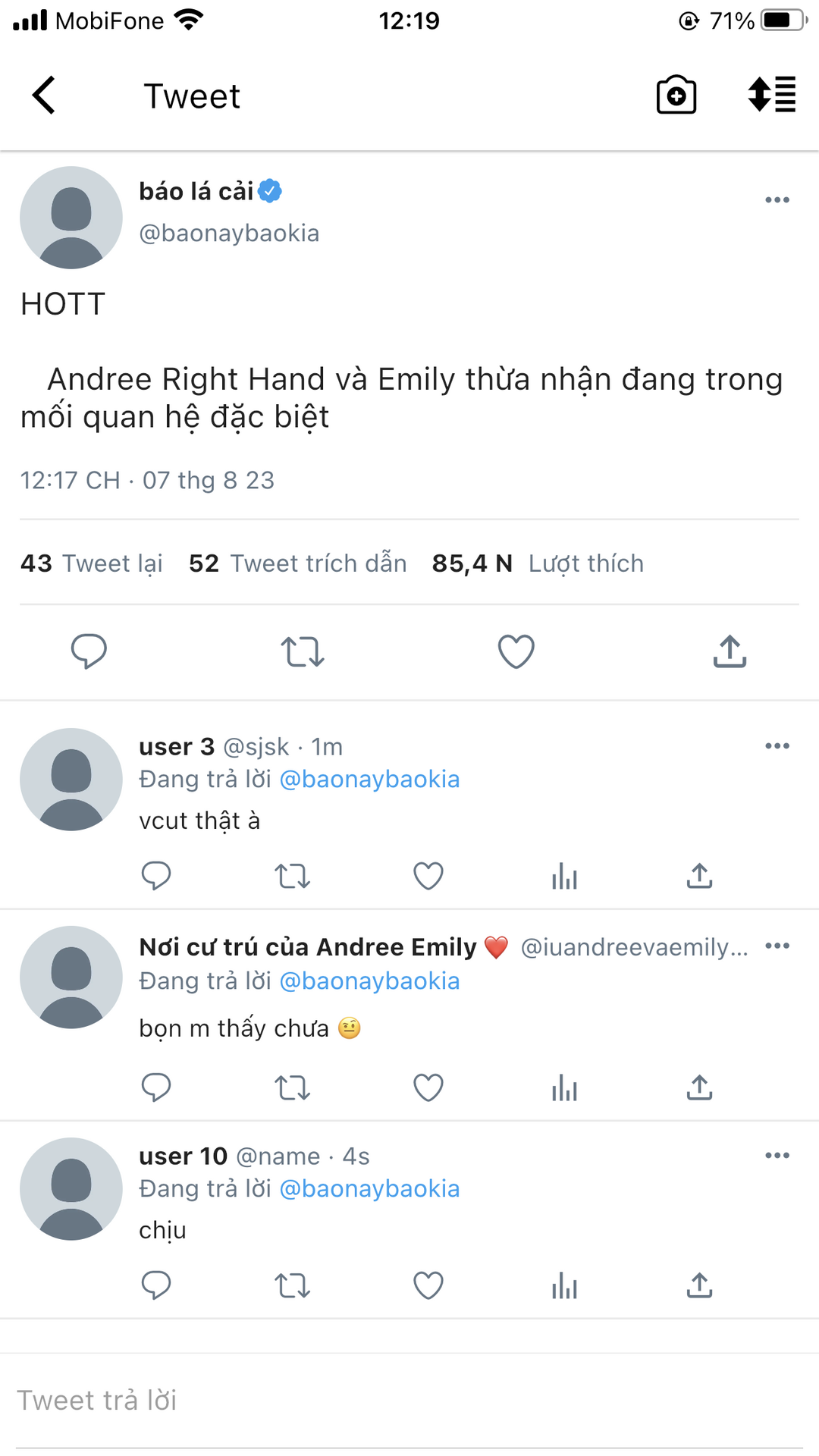Open the 85,4 N Lượt thích list

(538, 563)
